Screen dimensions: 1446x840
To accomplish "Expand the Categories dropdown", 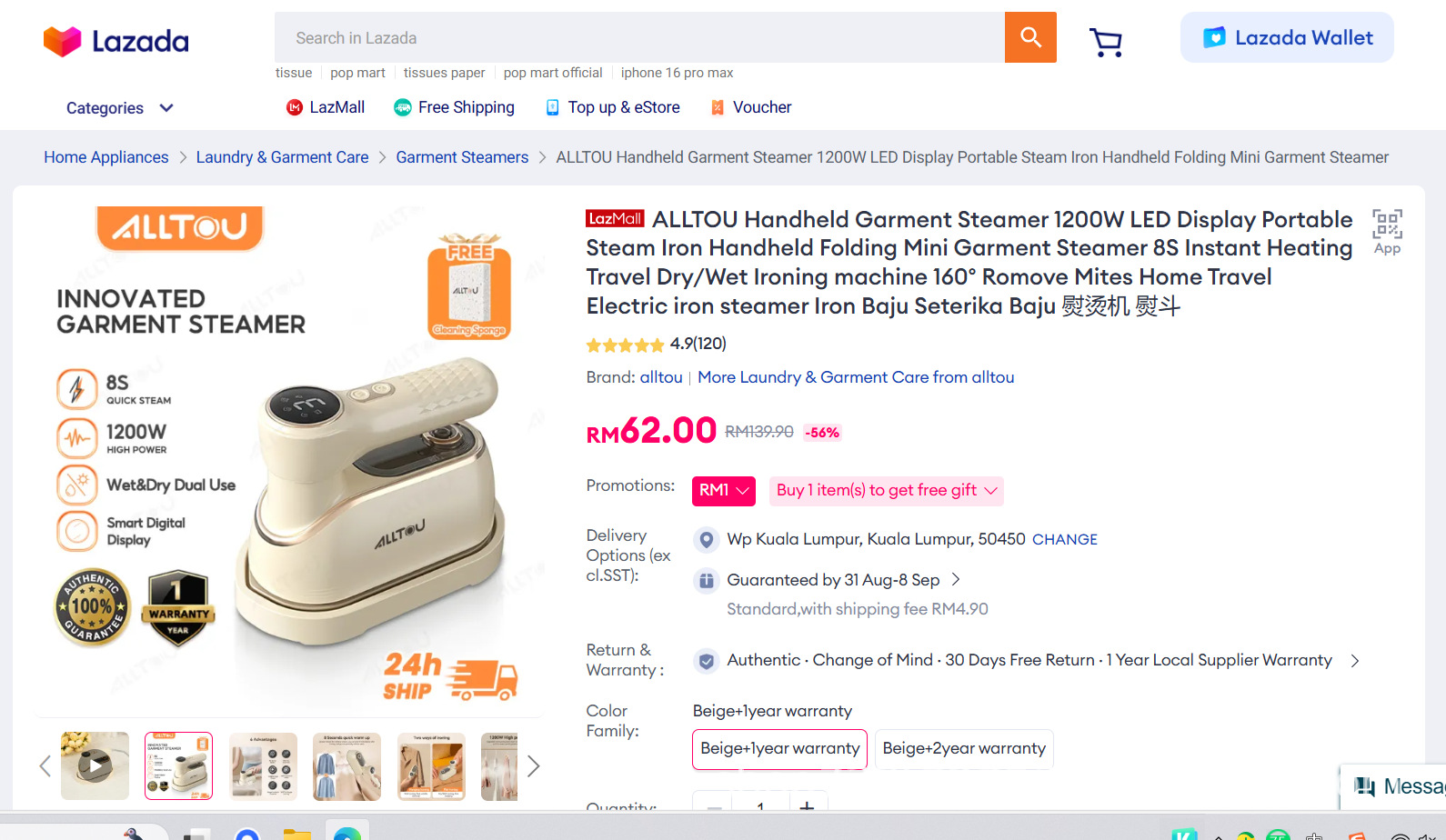I will 119,108.
